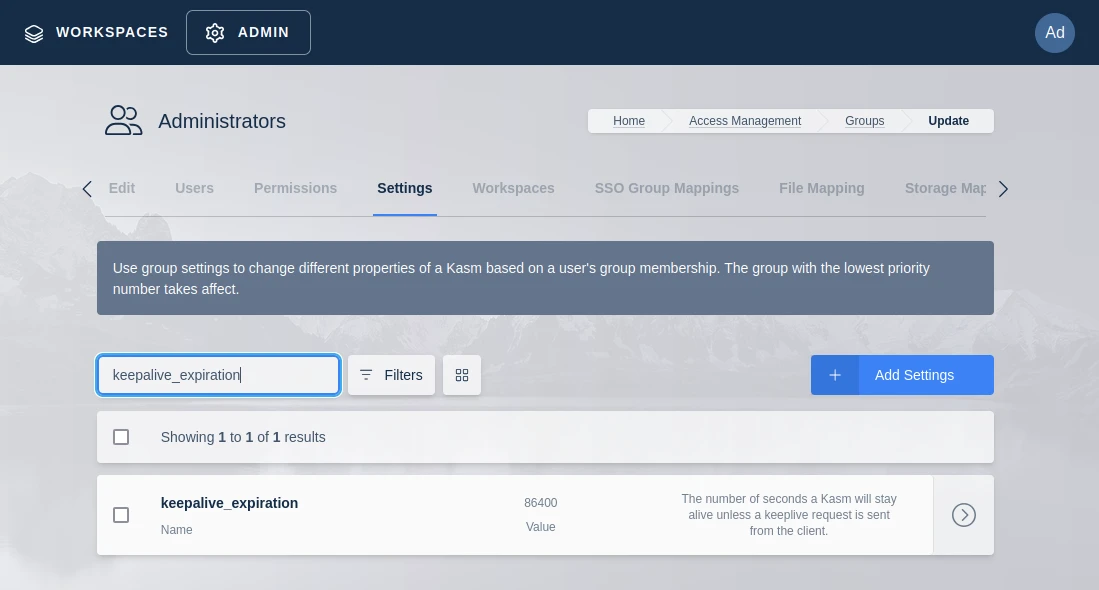The height and width of the screenshot is (590, 1099).
Task: Open keepalive_expiration with the arrow circle icon
Action: [x=963, y=515]
